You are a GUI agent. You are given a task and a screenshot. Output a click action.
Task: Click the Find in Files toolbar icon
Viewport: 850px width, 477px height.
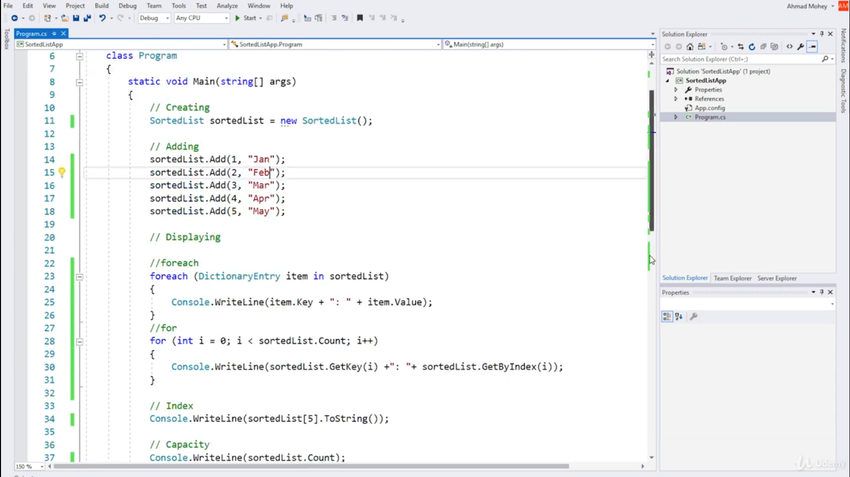(285, 18)
